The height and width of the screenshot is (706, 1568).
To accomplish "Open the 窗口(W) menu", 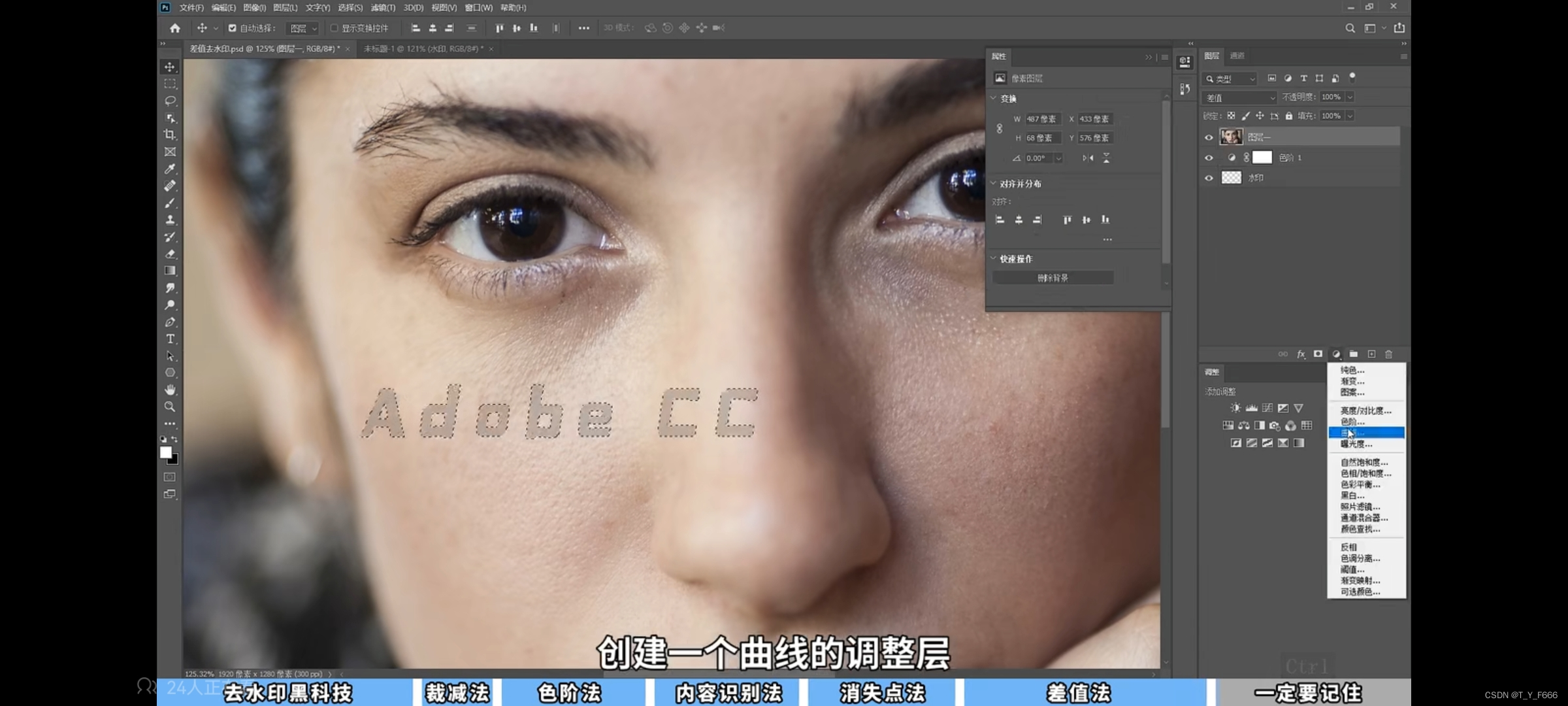I will coord(479,8).
